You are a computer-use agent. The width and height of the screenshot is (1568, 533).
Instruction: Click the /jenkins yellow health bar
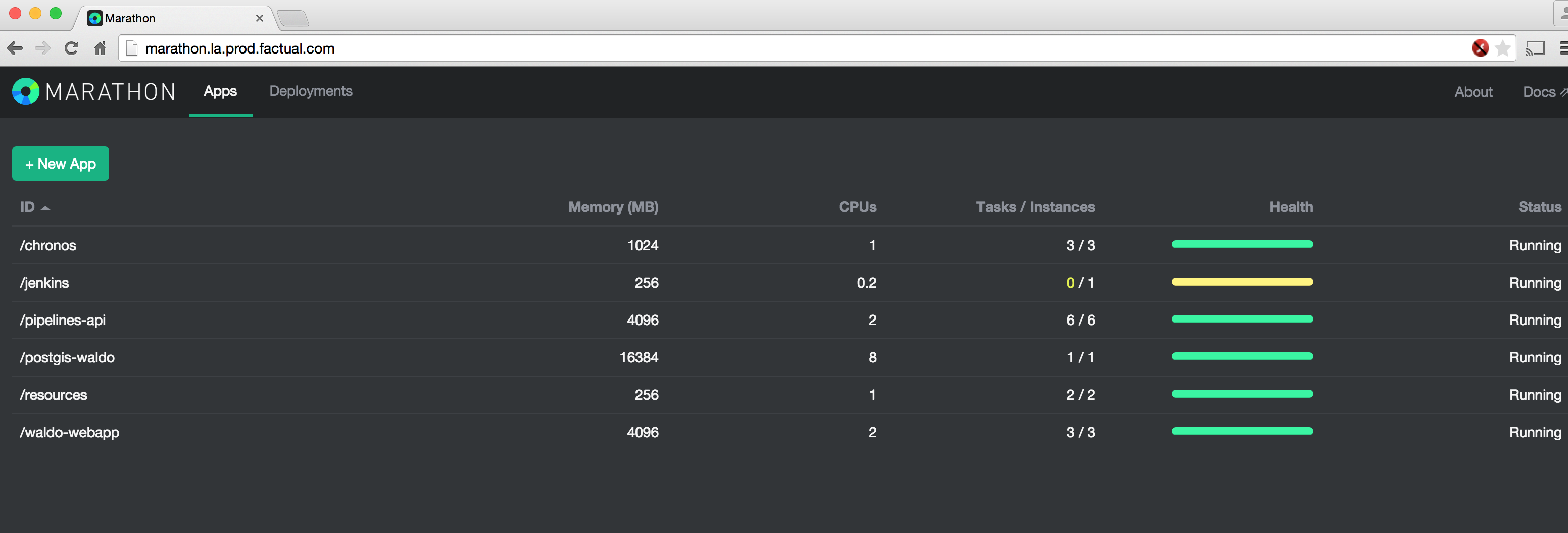pos(1242,282)
